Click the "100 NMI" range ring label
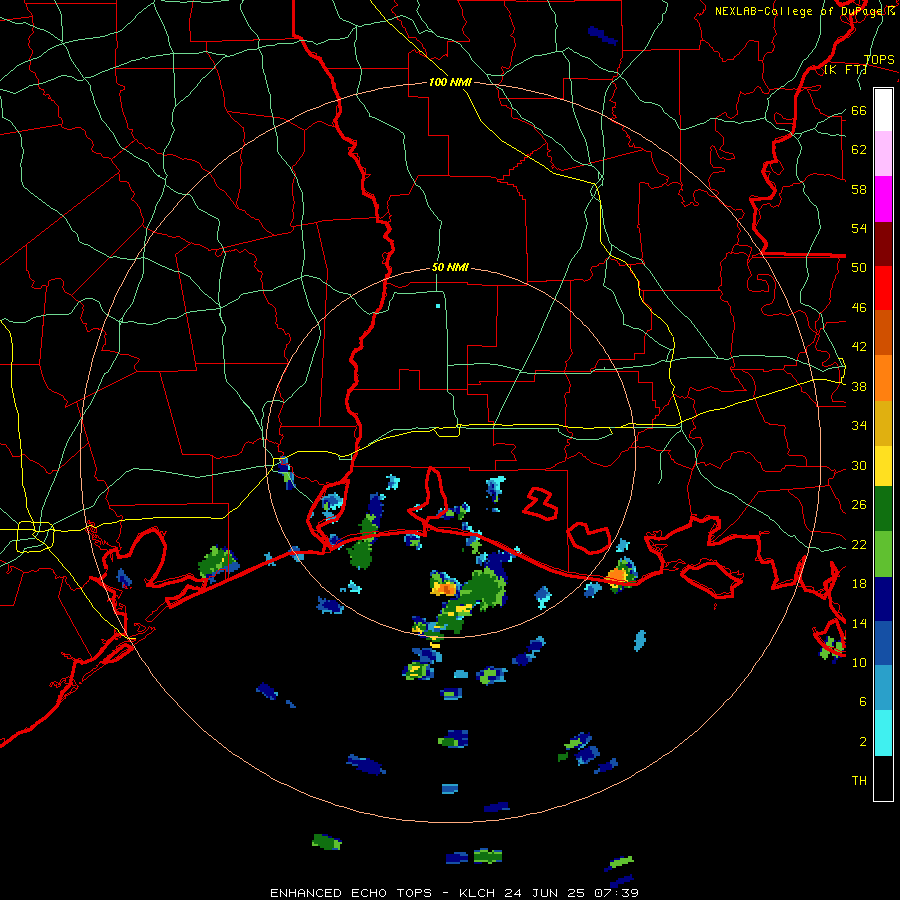 coord(450,83)
